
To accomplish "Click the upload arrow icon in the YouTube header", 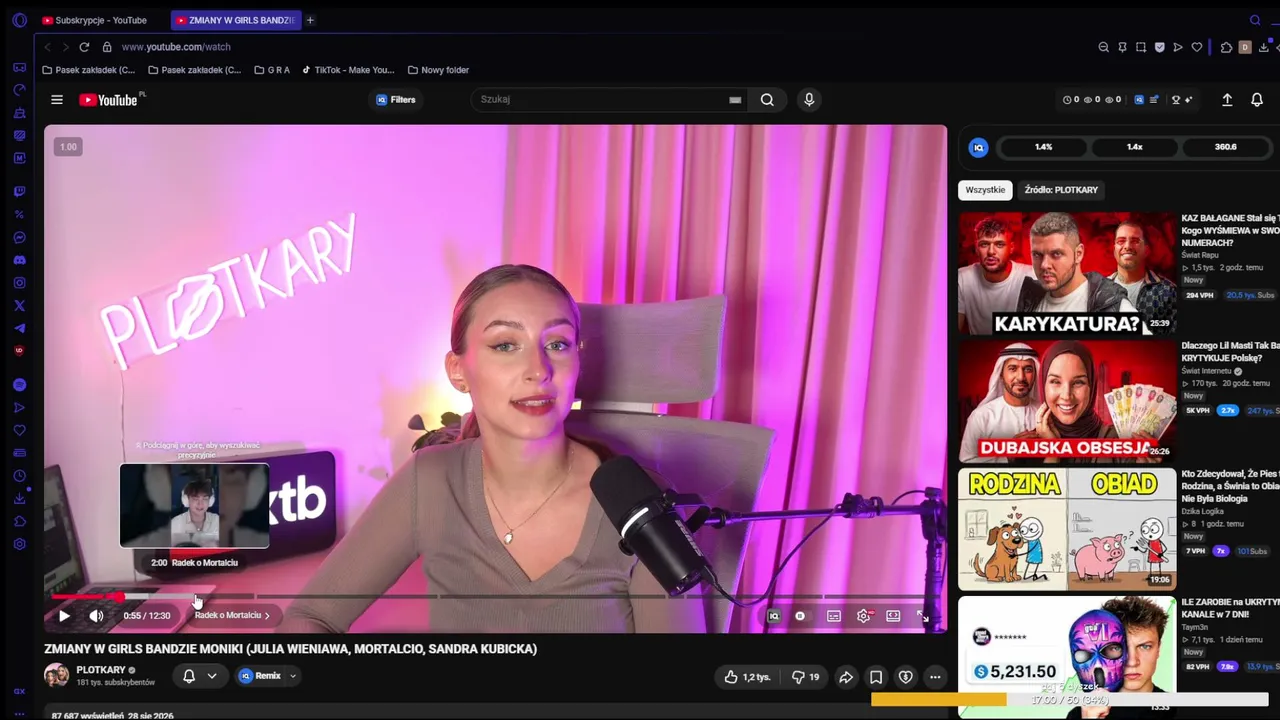I will click(x=1227, y=100).
